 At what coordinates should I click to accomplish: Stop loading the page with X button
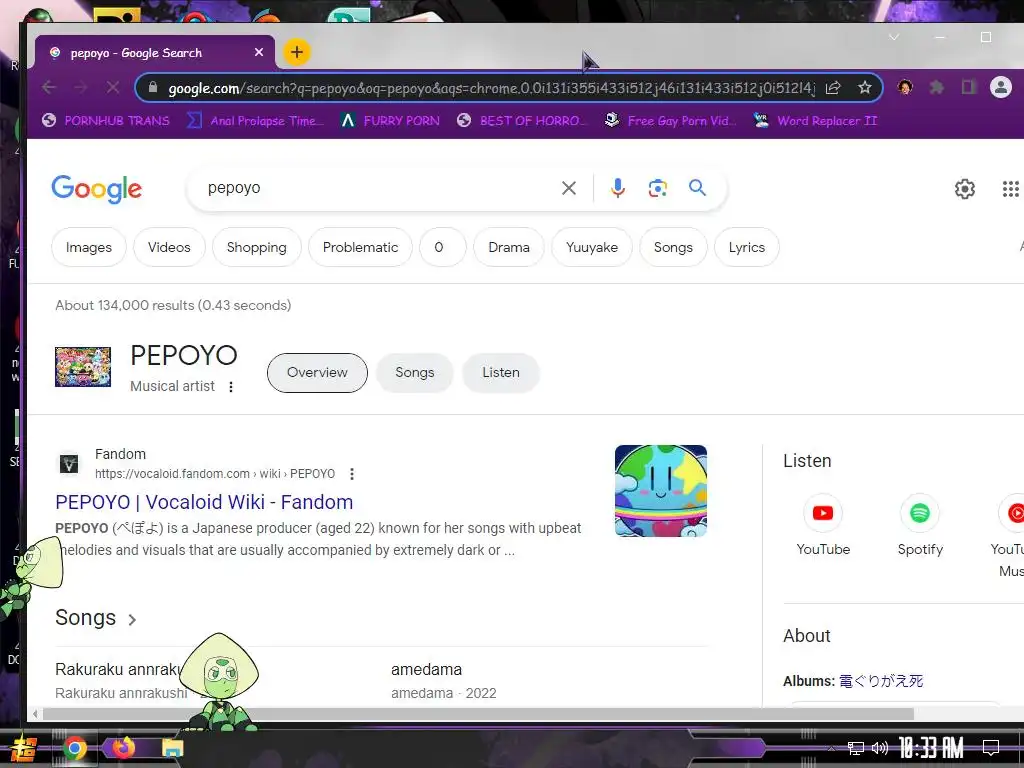[x=112, y=88]
